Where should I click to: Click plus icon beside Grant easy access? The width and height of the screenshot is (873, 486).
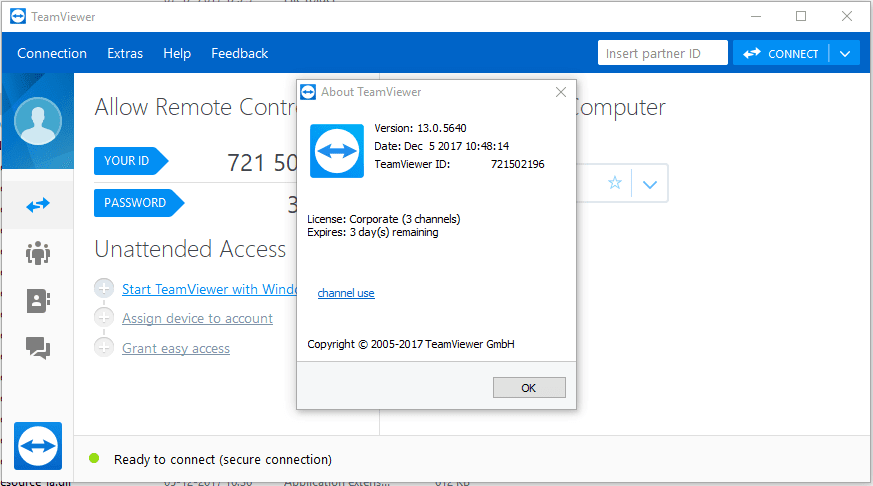[104, 347]
